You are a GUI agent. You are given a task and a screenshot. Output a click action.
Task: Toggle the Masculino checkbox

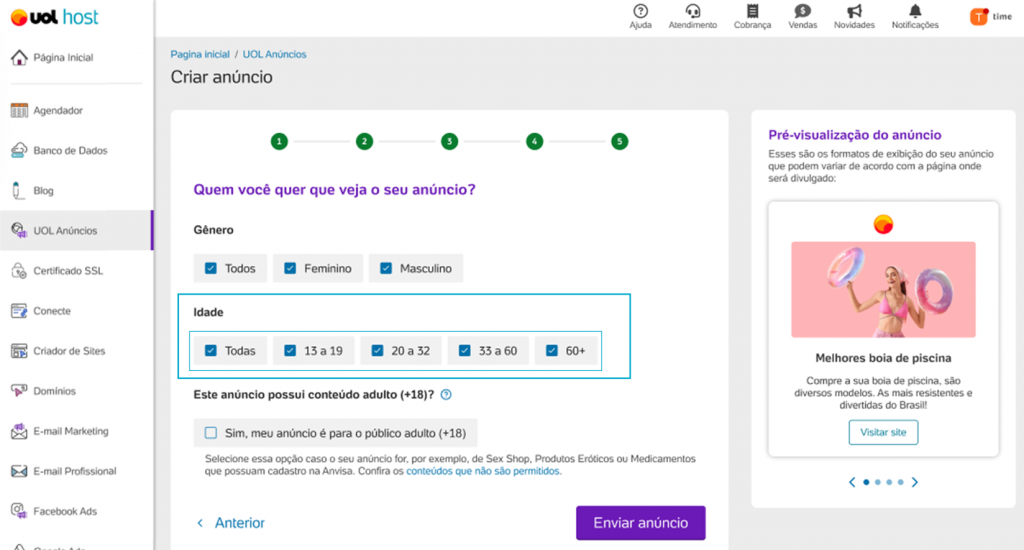point(386,268)
